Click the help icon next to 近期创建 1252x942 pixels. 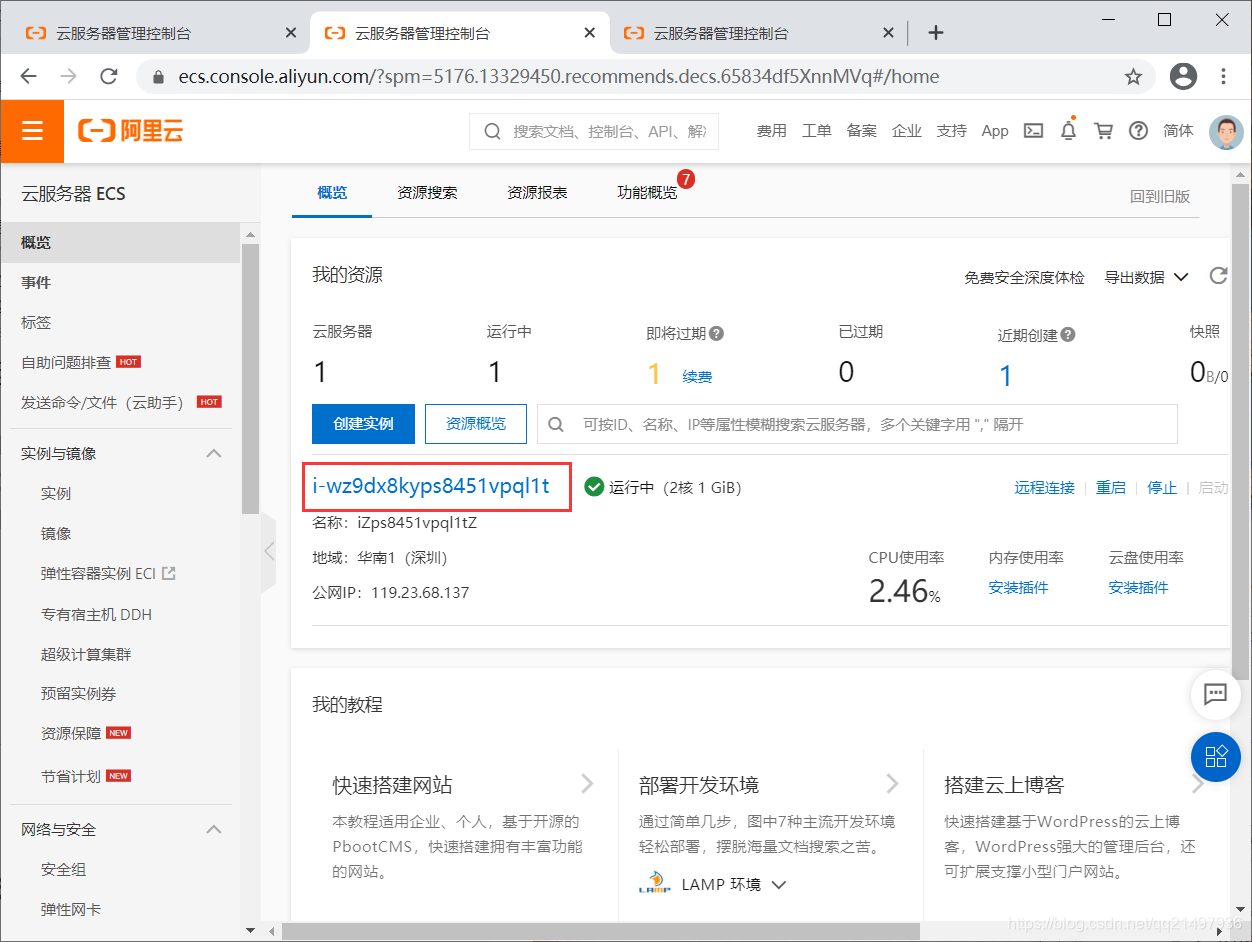pyautogui.click(x=1068, y=335)
